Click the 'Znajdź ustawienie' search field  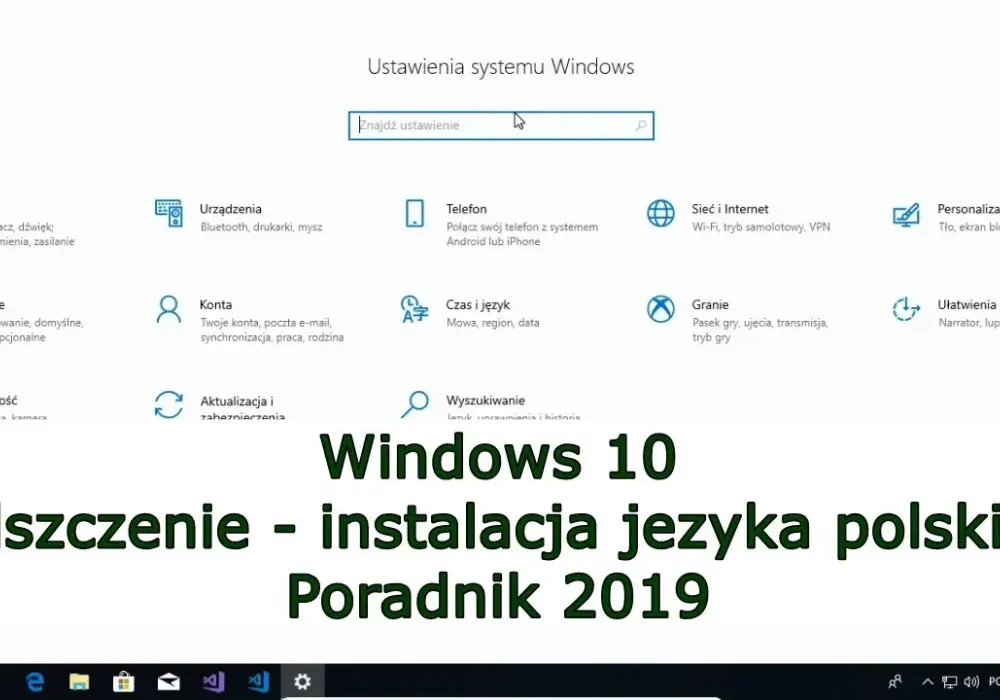501,126
